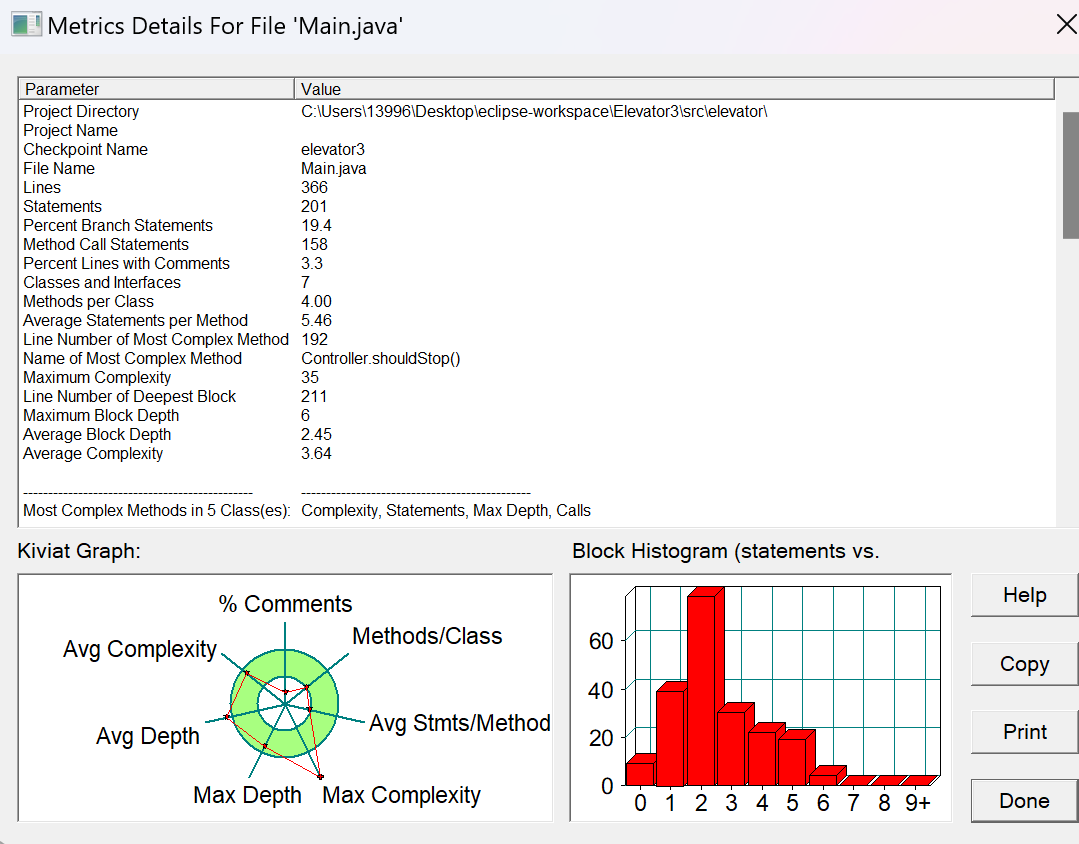Dismiss dialog with Done button
The height and width of the screenshot is (844, 1079).
coord(1024,801)
